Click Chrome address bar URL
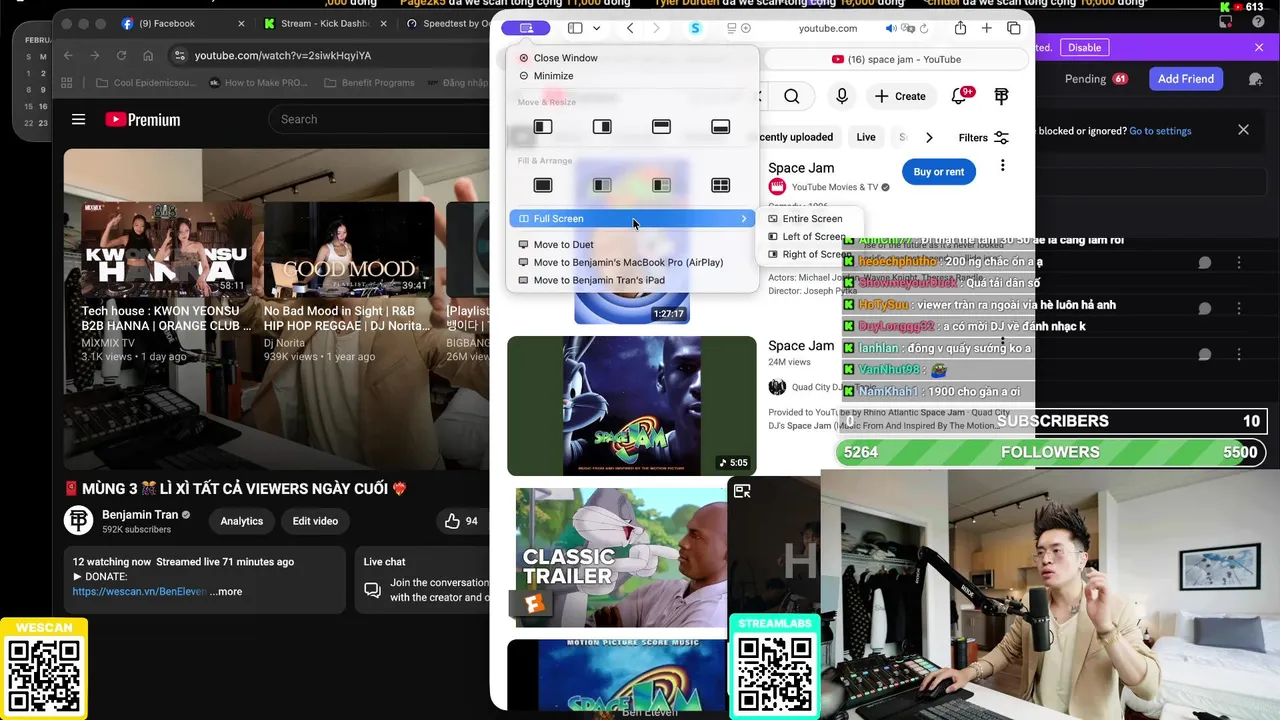This screenshot has height=720, width=1280. pyautogui.click(x=283, y=56)
